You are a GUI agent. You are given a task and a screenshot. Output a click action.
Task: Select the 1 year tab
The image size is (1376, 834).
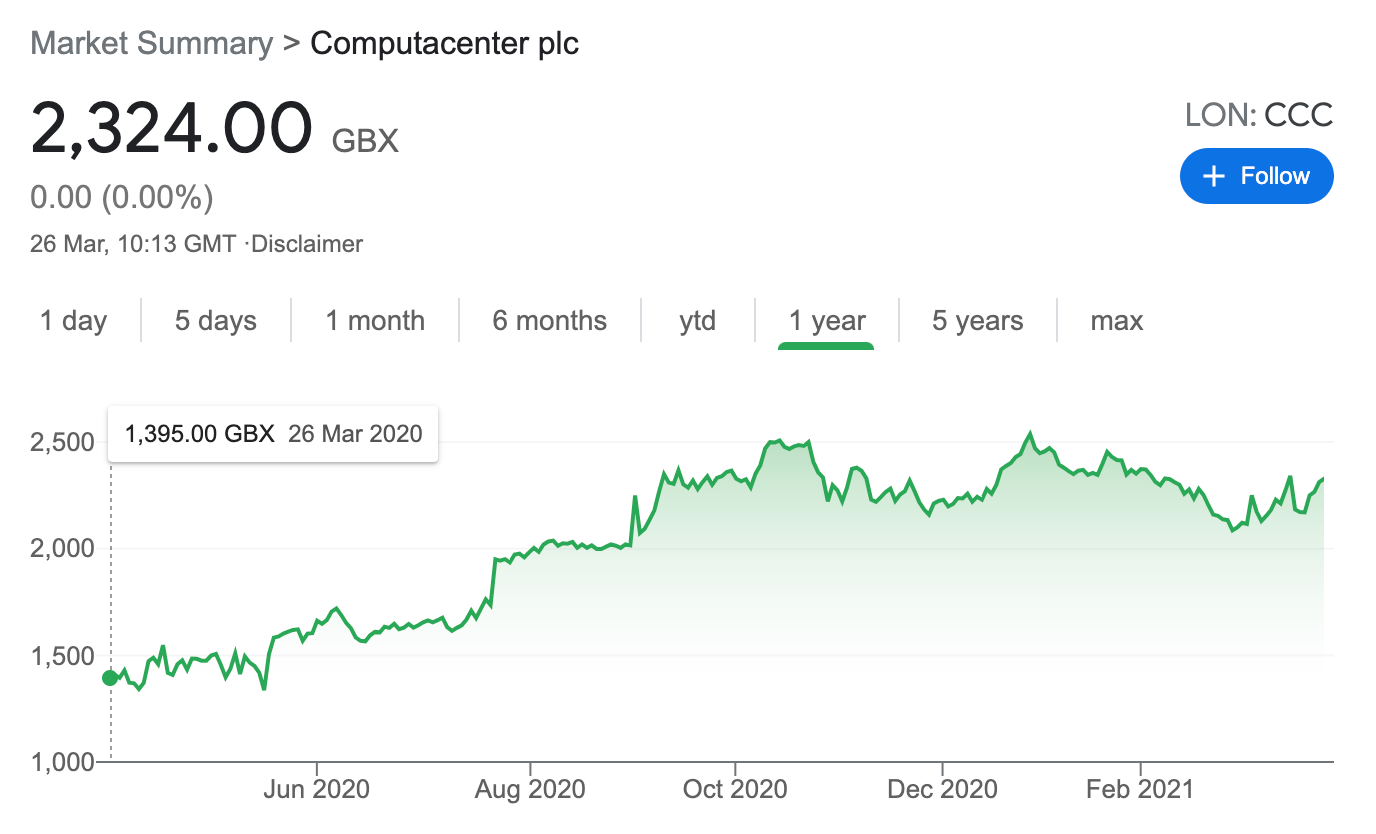click(x=827, y=321)
